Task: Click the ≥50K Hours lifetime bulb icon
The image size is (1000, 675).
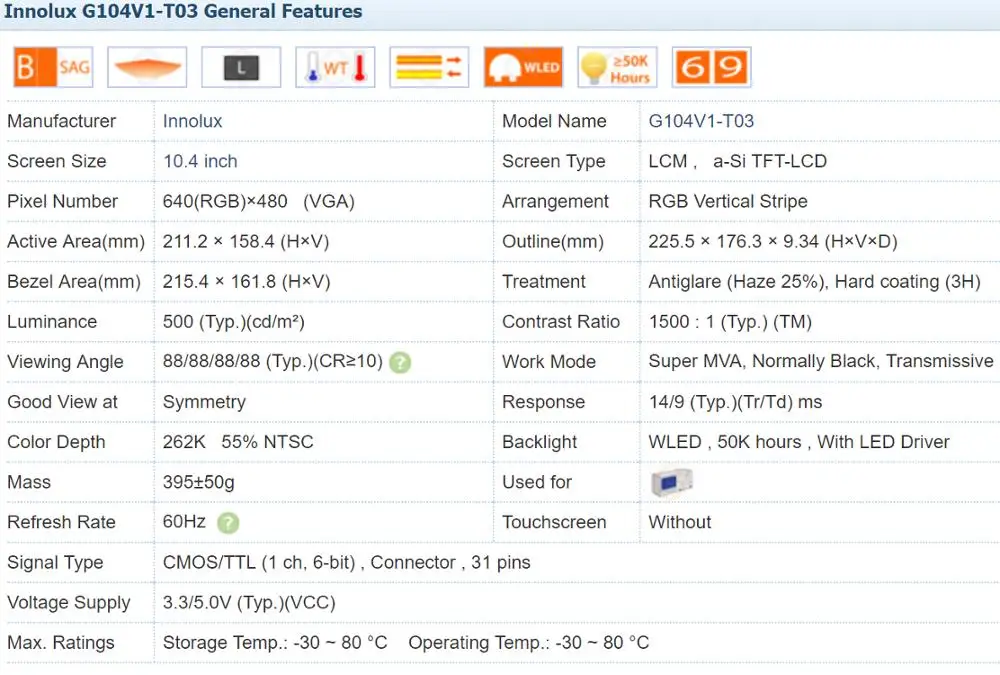Action: pyautogui.click(x=617, y=67)
